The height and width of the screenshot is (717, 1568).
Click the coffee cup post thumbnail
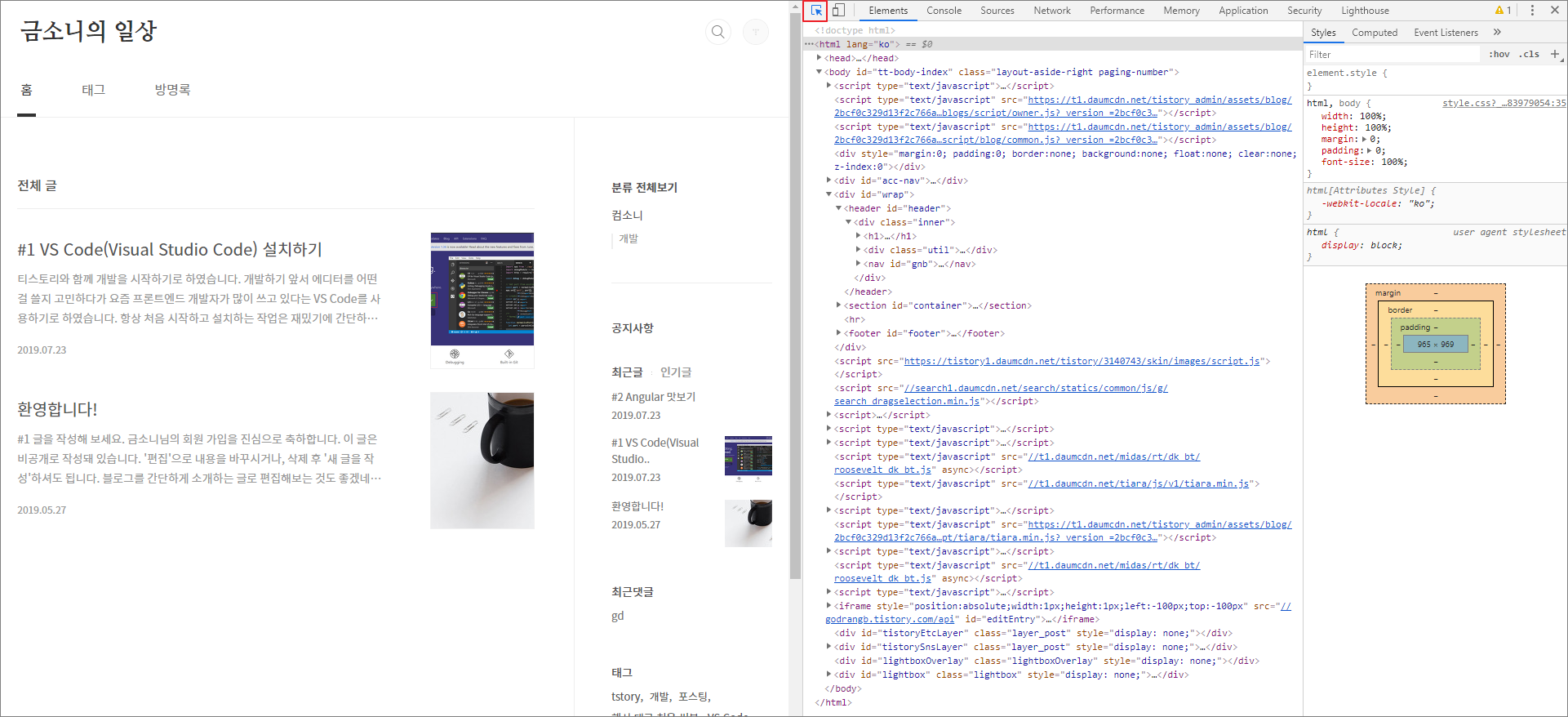pyautogui.click(x=482, y=461)
